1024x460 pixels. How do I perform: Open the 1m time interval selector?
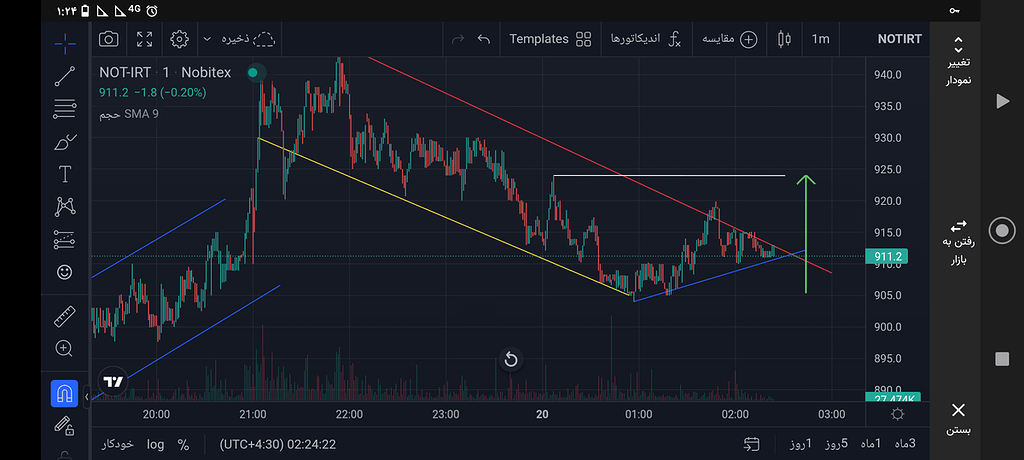820,39
